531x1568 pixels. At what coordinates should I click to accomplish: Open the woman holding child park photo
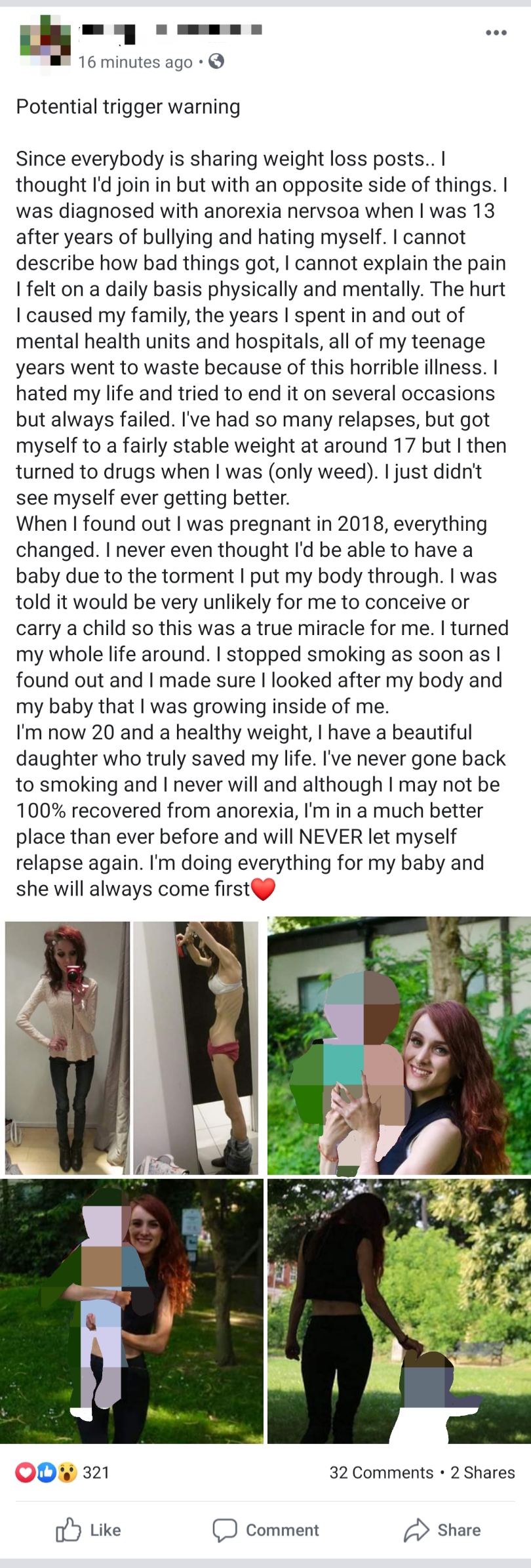click(x=132, y=1311)
